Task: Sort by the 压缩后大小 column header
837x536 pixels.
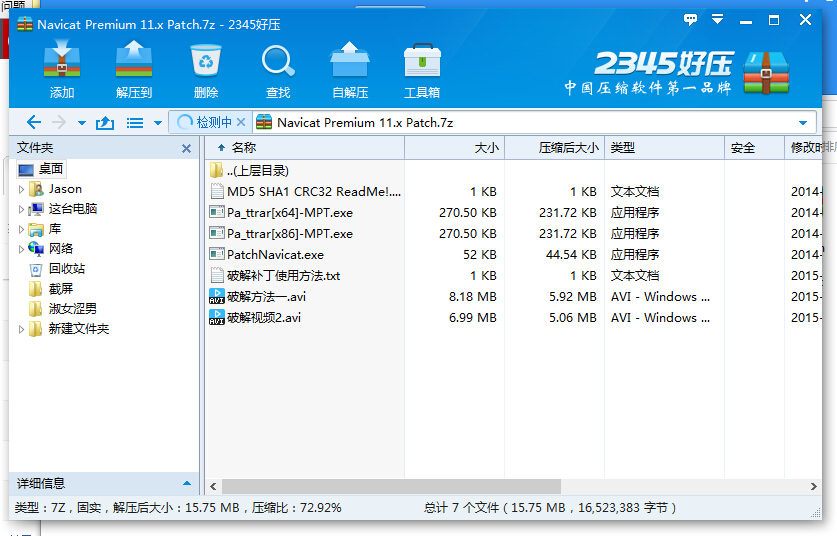Action: [x=554, y=148]
